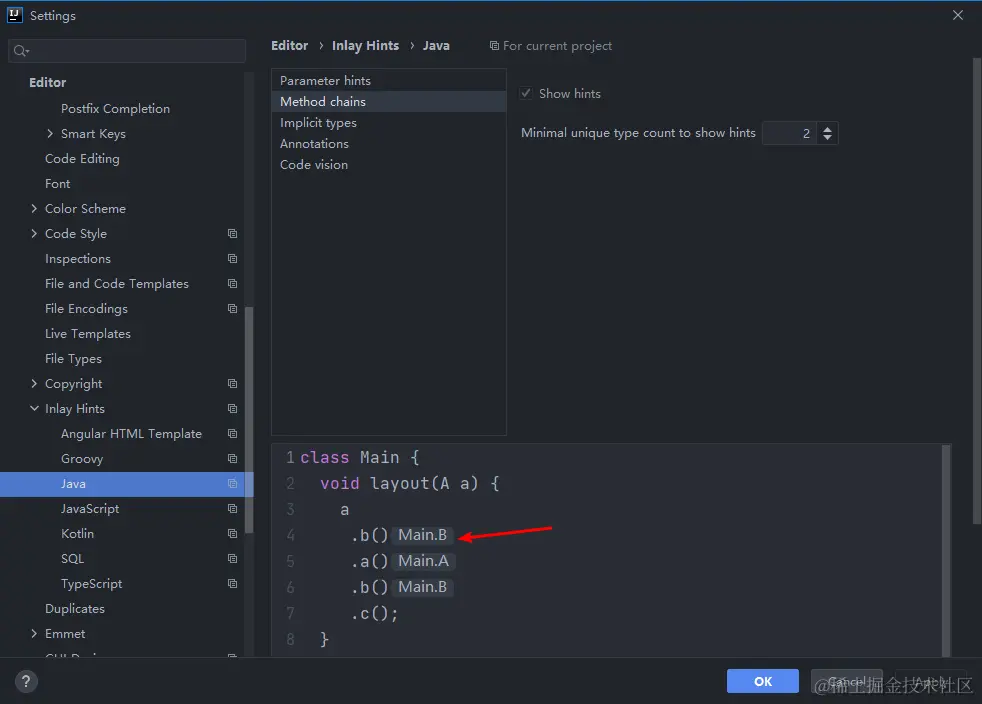
Task: Dismiss the dialog with Cancel button
Action: tap(846, 681)
